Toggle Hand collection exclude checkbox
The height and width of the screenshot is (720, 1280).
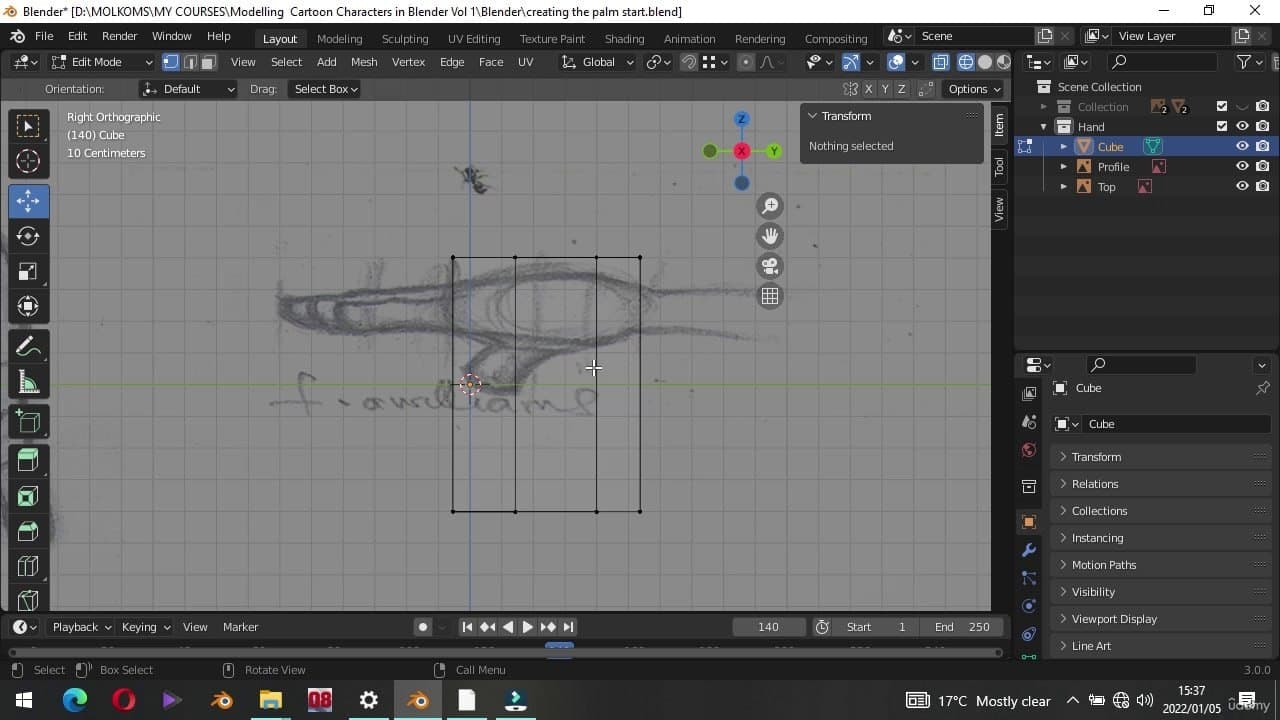tap(1221, 126)
